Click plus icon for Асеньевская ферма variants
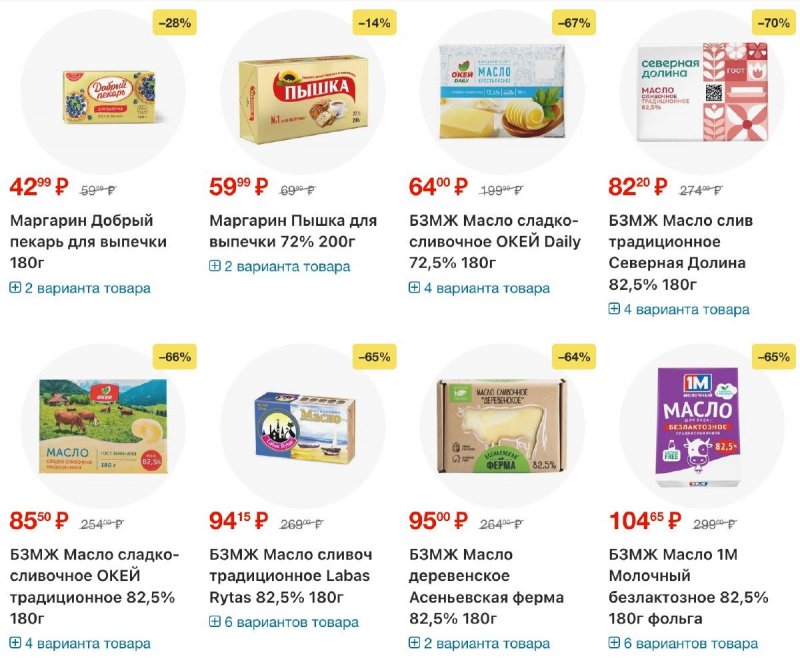This screenshot has height=667, width=800. [x=414, y=643]
